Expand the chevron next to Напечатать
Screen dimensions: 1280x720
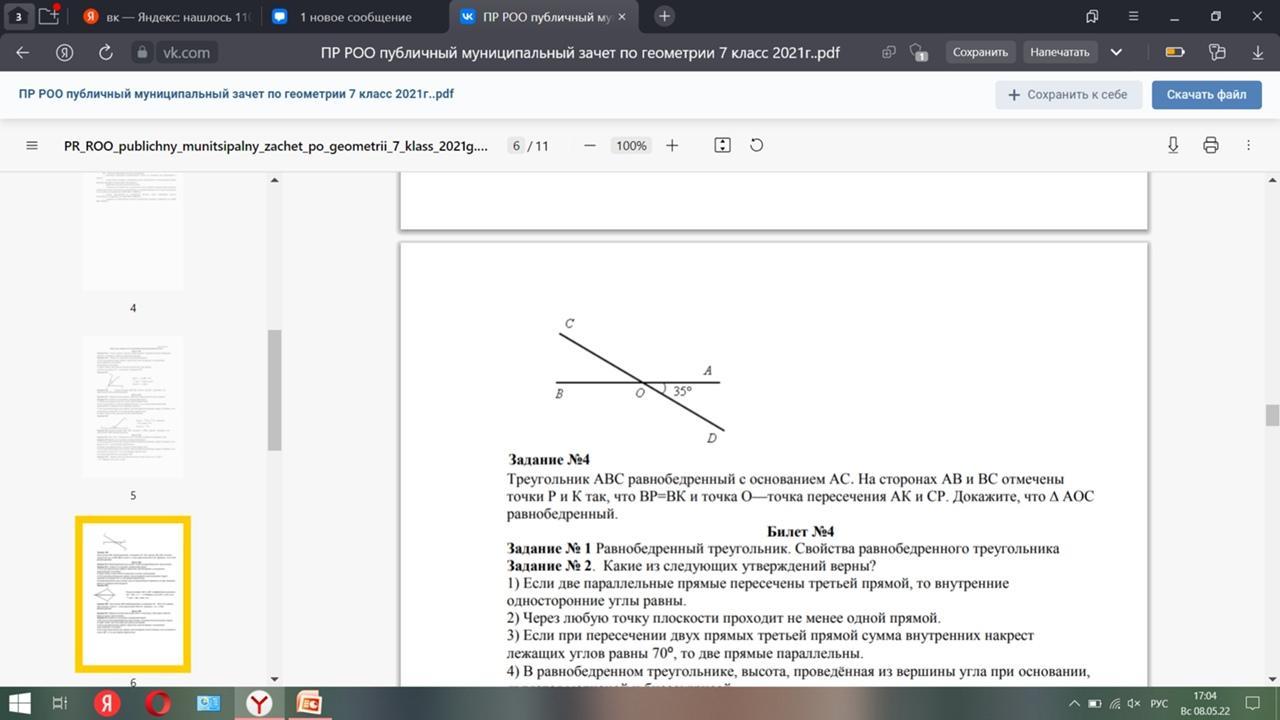1116,52
